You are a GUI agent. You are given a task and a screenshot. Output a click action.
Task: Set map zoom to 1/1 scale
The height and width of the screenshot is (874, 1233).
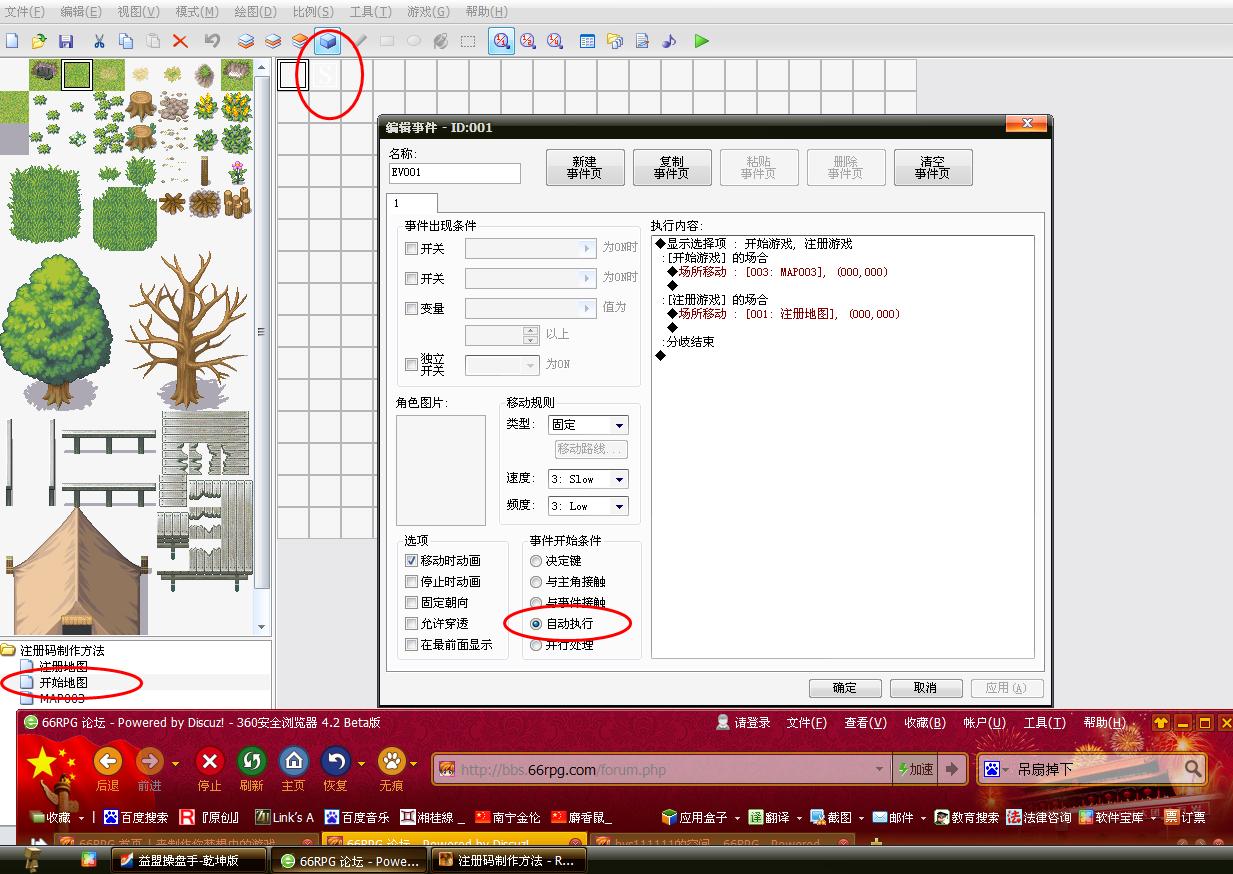[x=501, y=41]
